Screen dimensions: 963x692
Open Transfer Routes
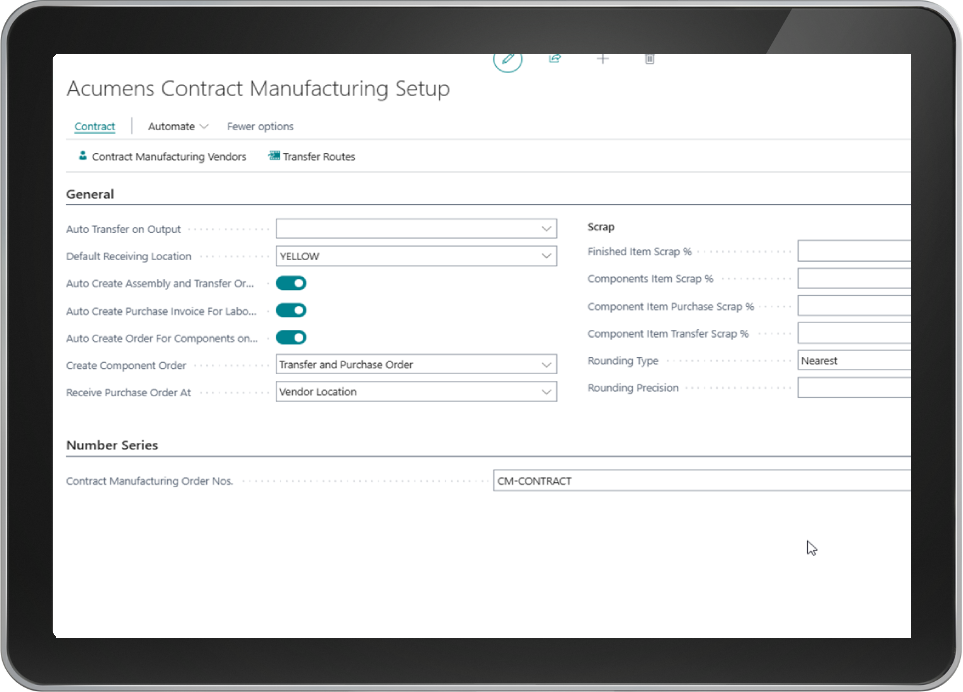click(312, 157)
